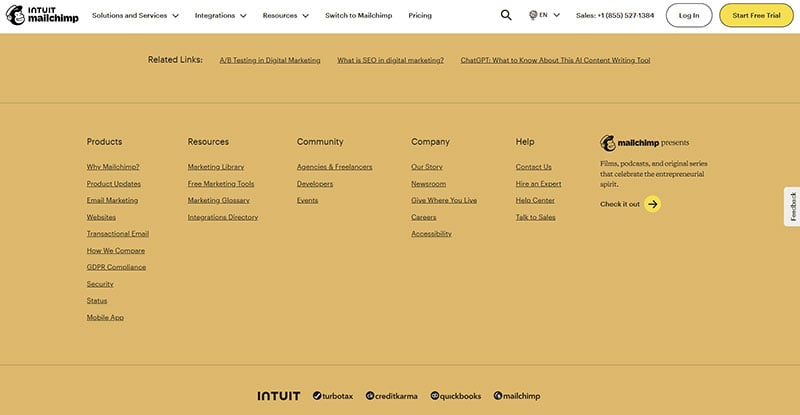The width and height of the screenshot is (800, 415).
Task: Open the TurboTax logo link
Action: click(334, 396)
